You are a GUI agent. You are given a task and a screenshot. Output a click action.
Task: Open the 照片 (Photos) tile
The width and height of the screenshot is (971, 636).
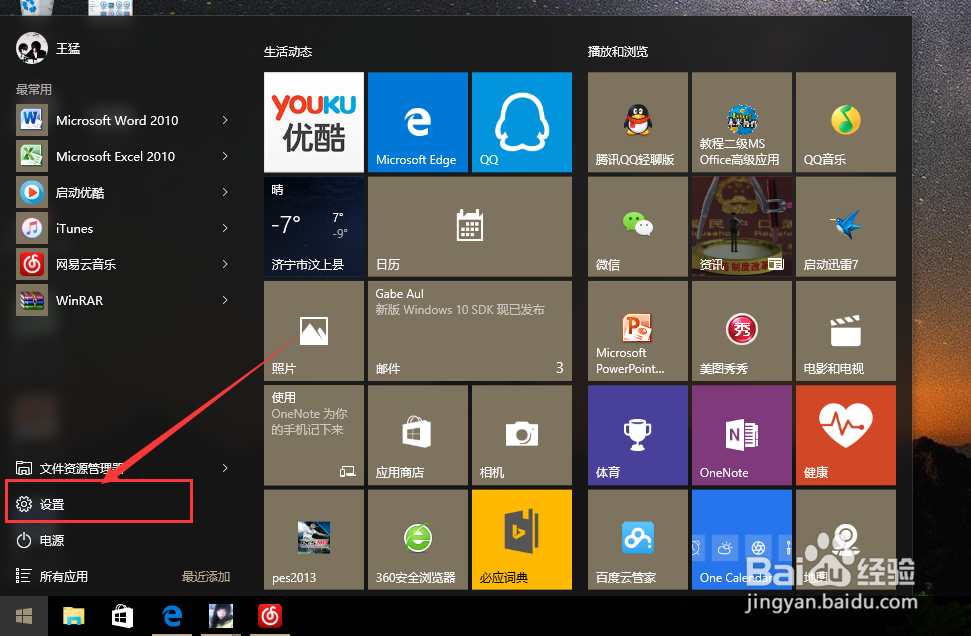(313, 330)
